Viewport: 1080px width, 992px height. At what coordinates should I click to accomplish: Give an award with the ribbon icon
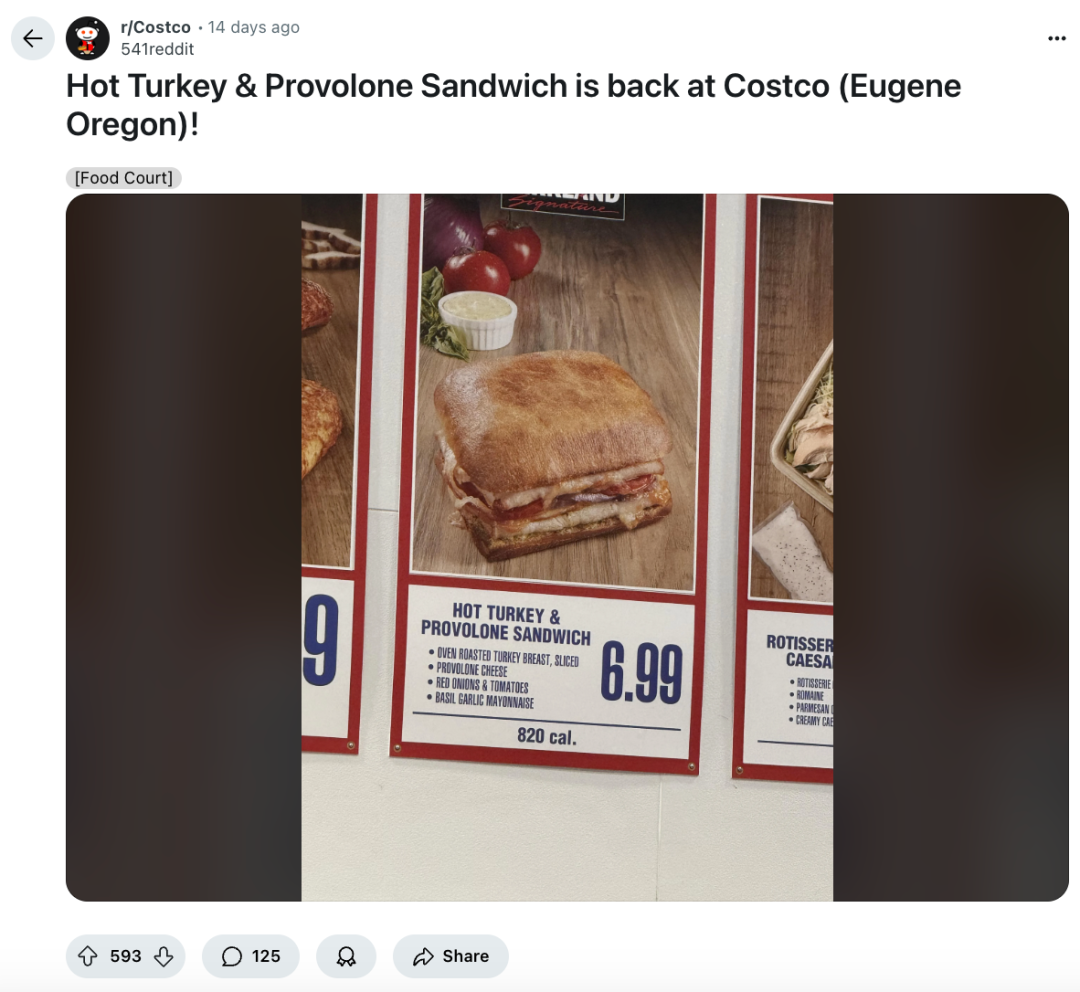click(x=346, y=956)
